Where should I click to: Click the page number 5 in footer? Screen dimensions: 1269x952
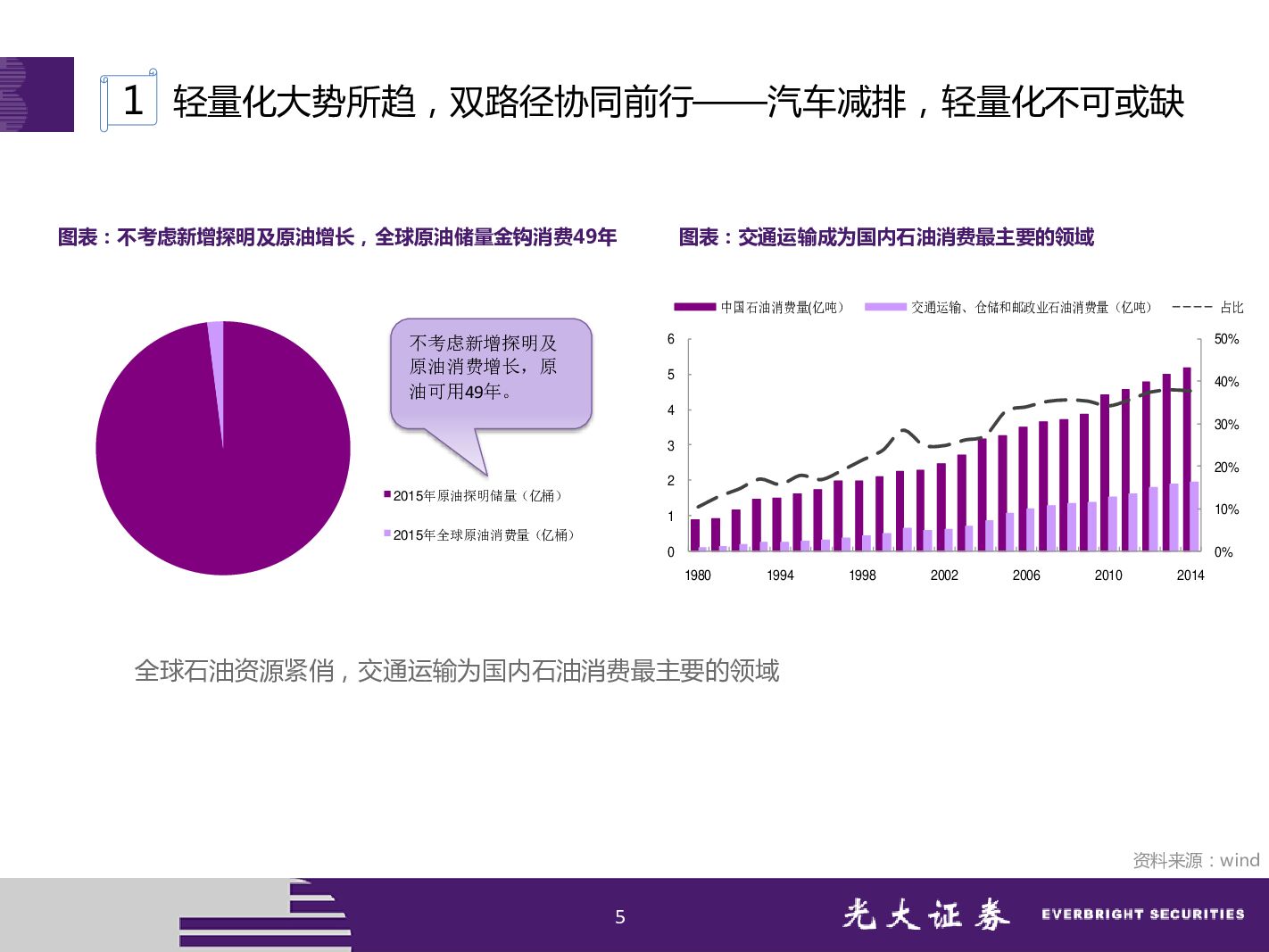(620, 916)
